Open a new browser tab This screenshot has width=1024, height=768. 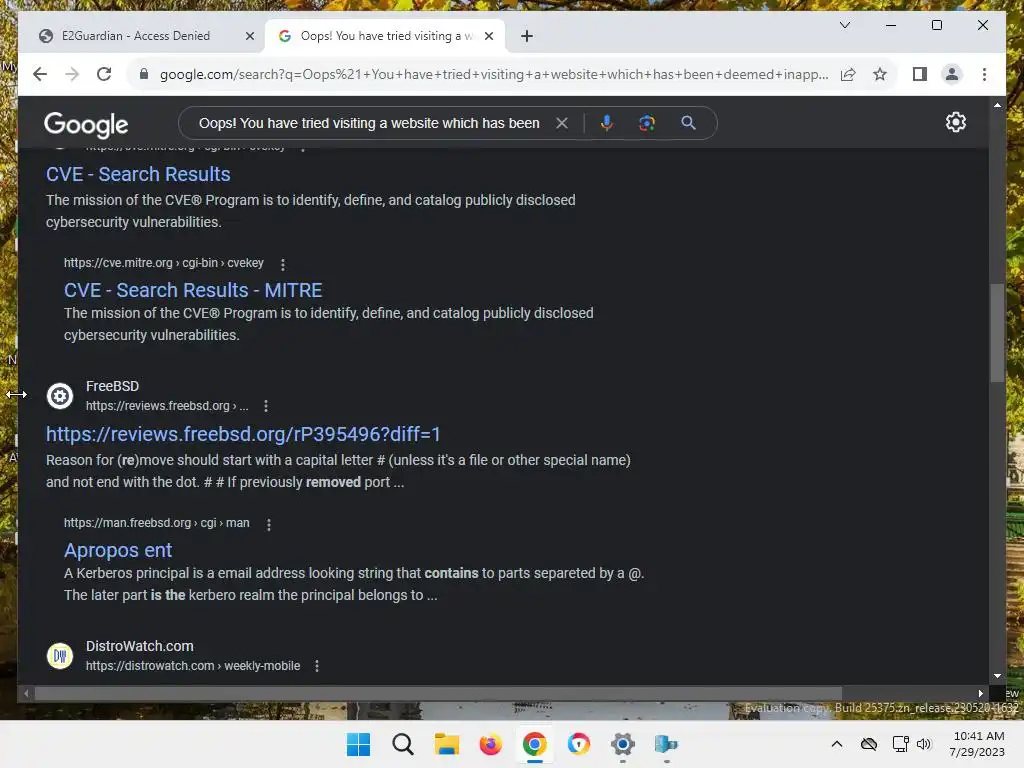tap(527, 36)
